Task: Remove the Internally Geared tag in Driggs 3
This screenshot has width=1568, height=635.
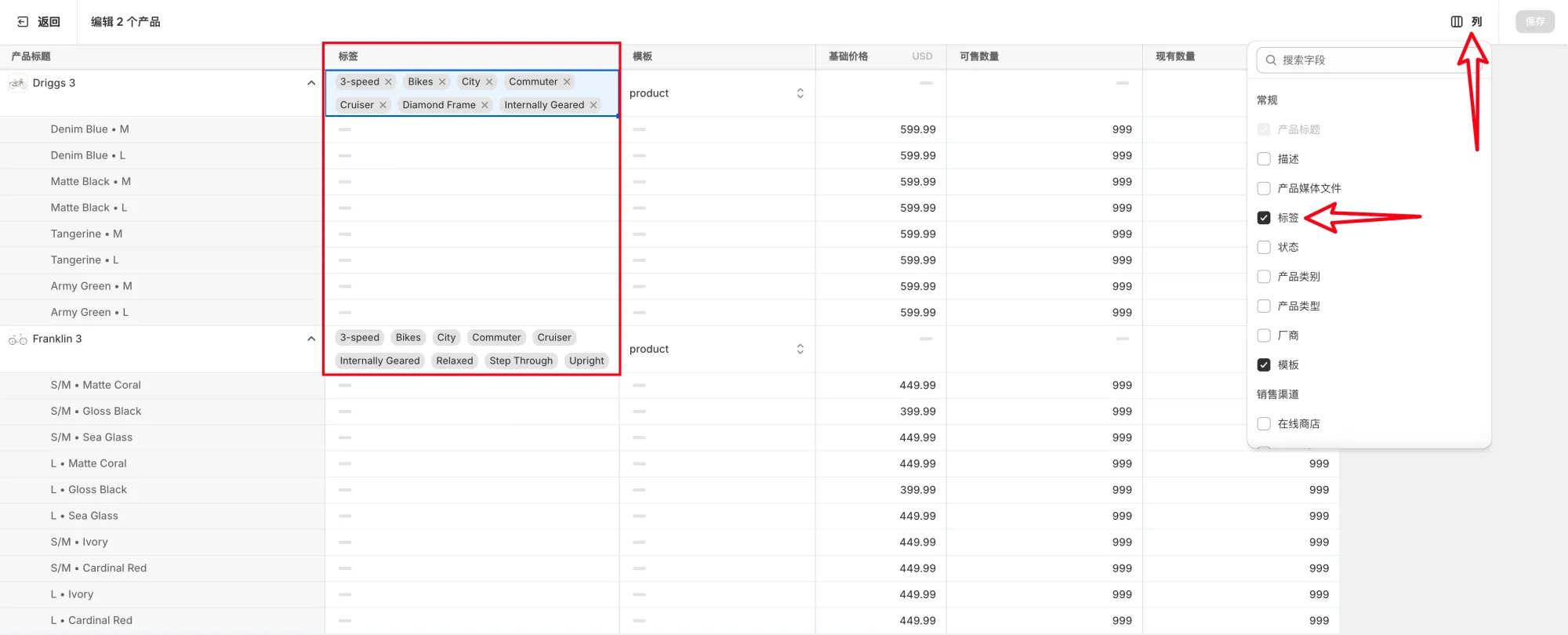Action: tap(593, 105)
